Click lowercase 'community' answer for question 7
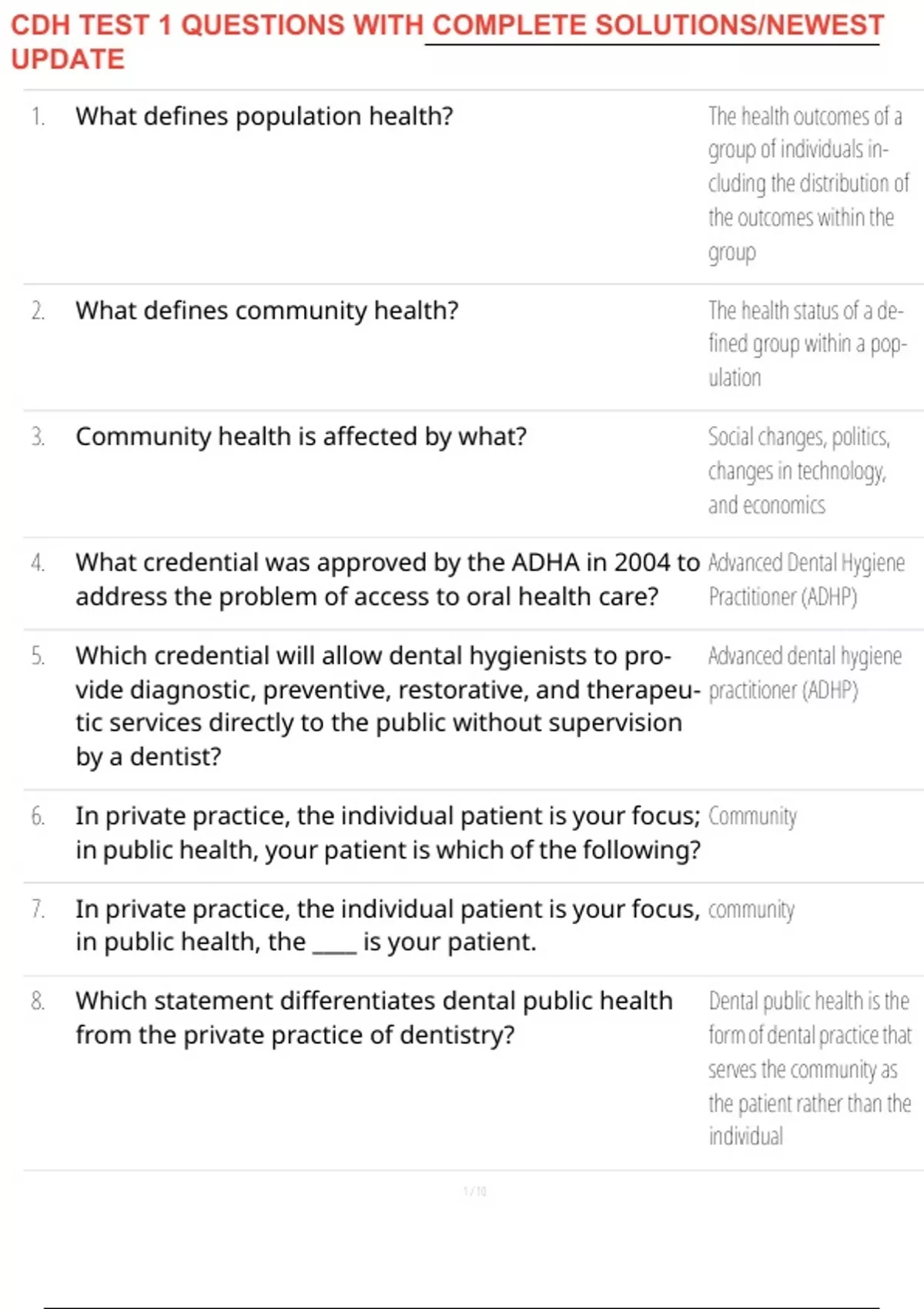This screenshot has width=924, height=1309. point(751,910)
